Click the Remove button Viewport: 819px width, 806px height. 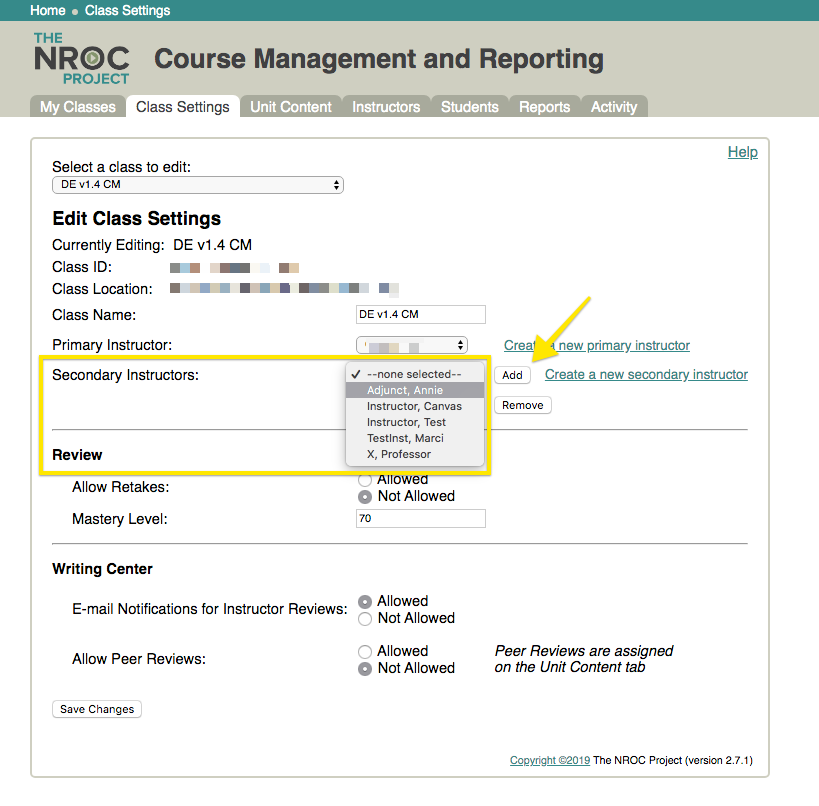point(523,405)
